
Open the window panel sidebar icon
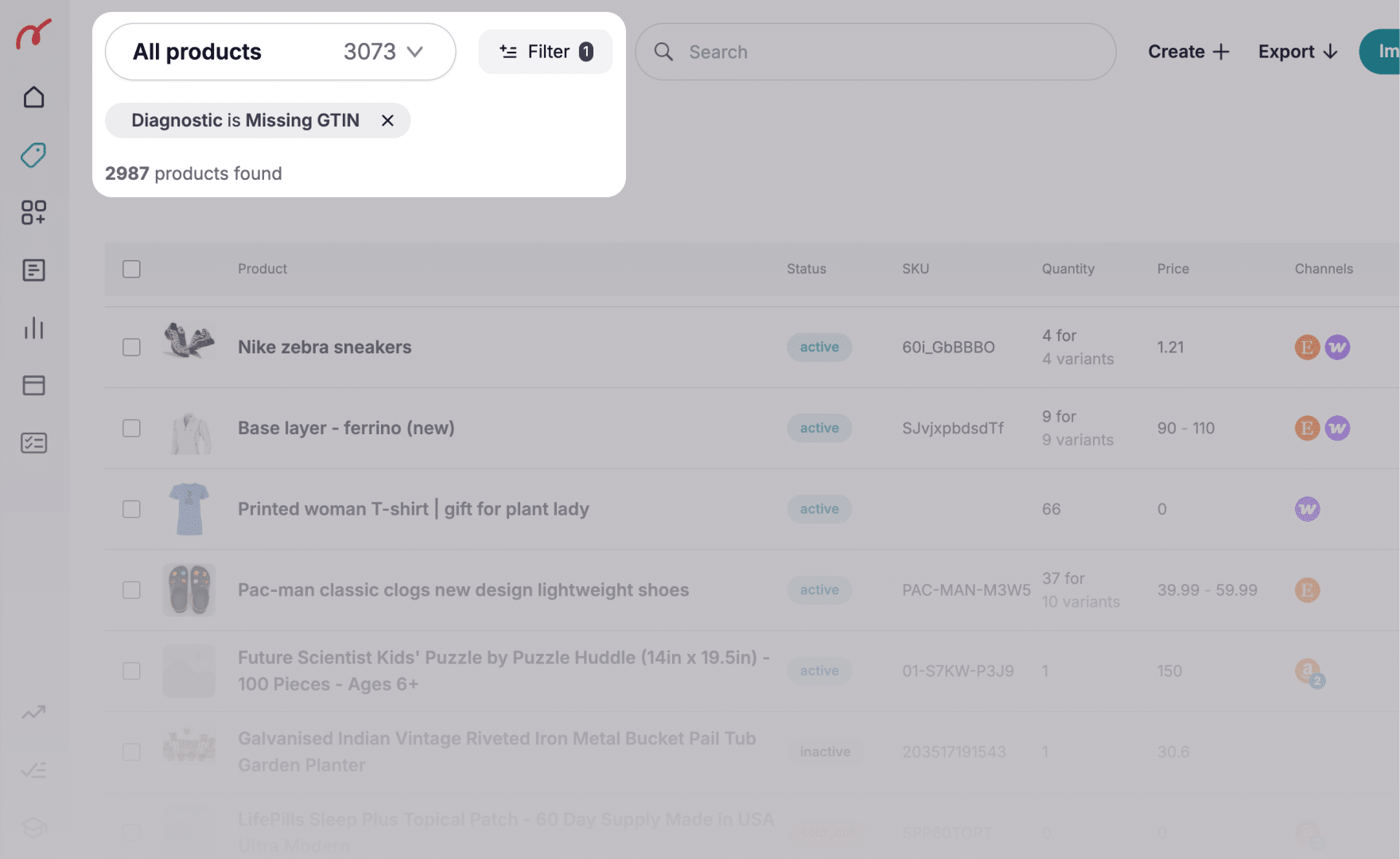tap(33, 386)
